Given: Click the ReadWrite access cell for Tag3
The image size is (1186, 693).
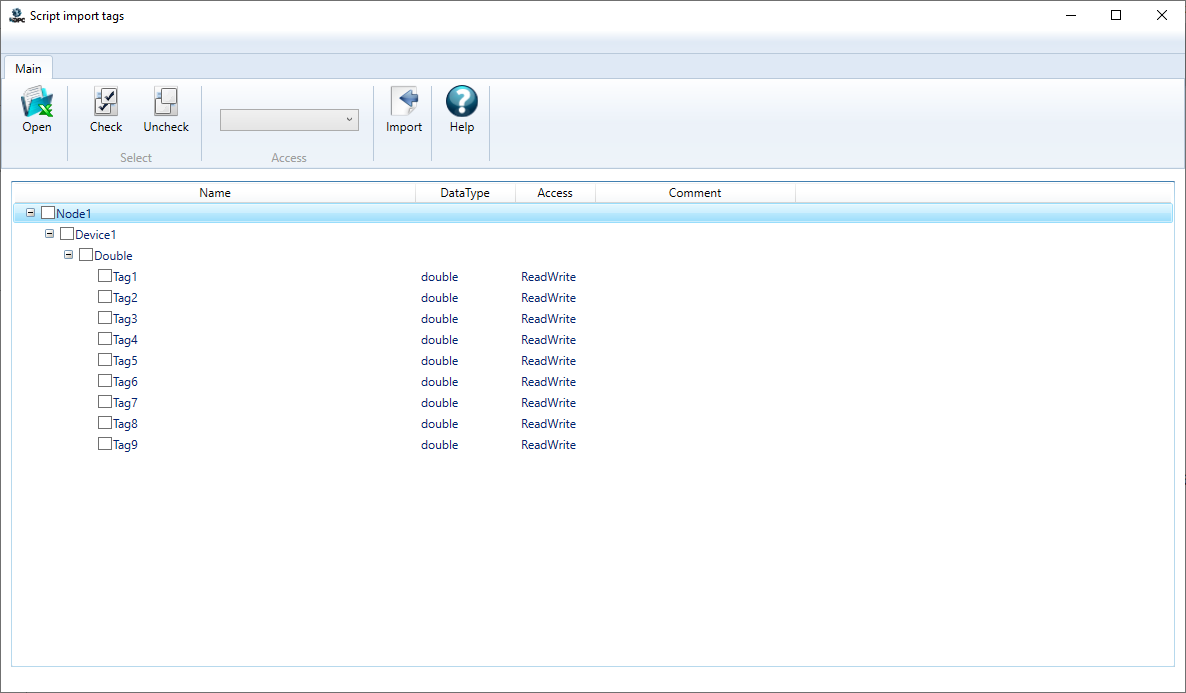Looking at the screenshot, I should [548, 319].
